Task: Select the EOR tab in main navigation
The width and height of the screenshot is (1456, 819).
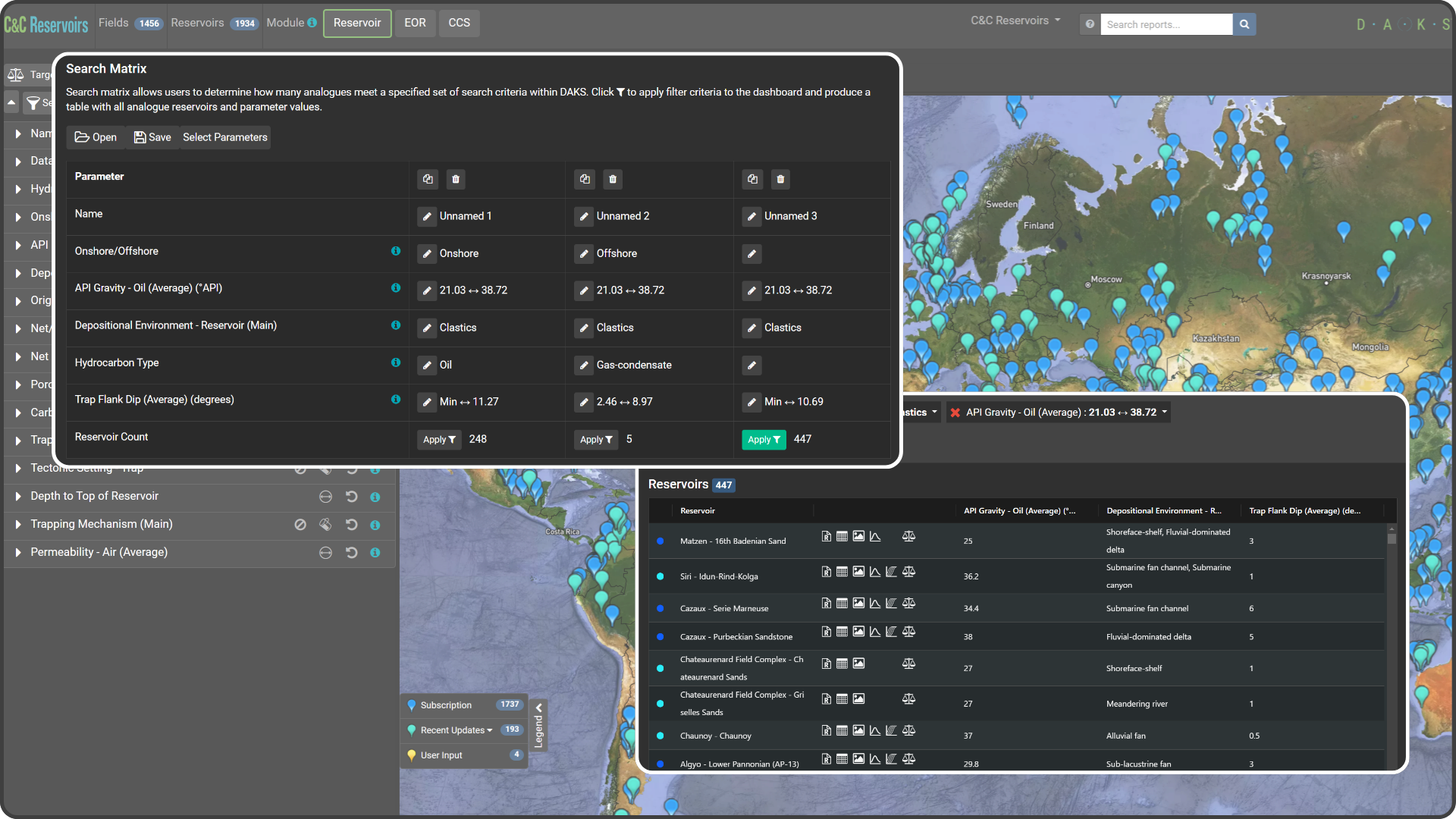Action: 414,22
